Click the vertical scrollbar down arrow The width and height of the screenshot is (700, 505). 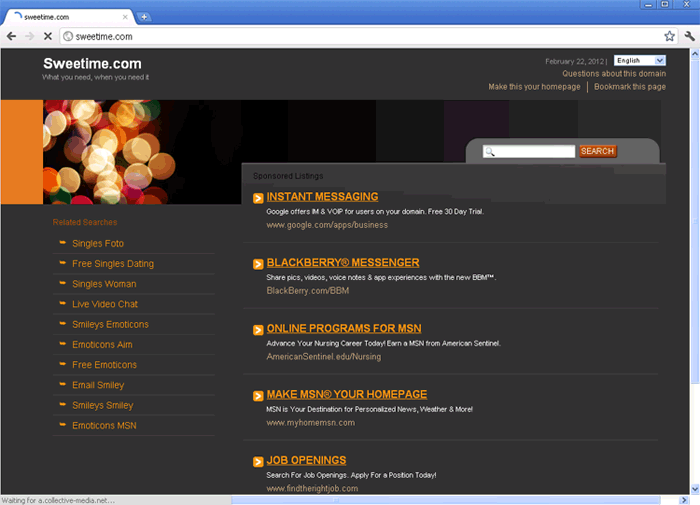[694, 488]
